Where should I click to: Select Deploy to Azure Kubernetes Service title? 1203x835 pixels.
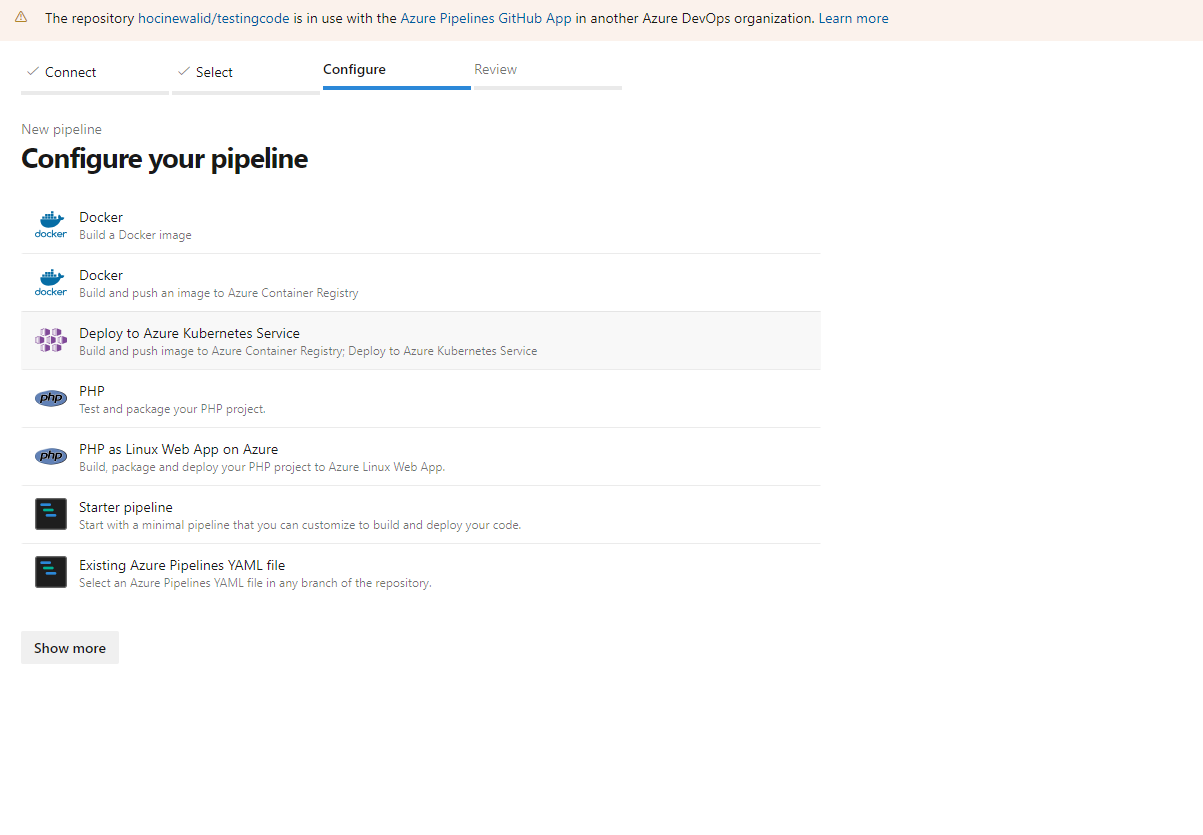(189, 333)
